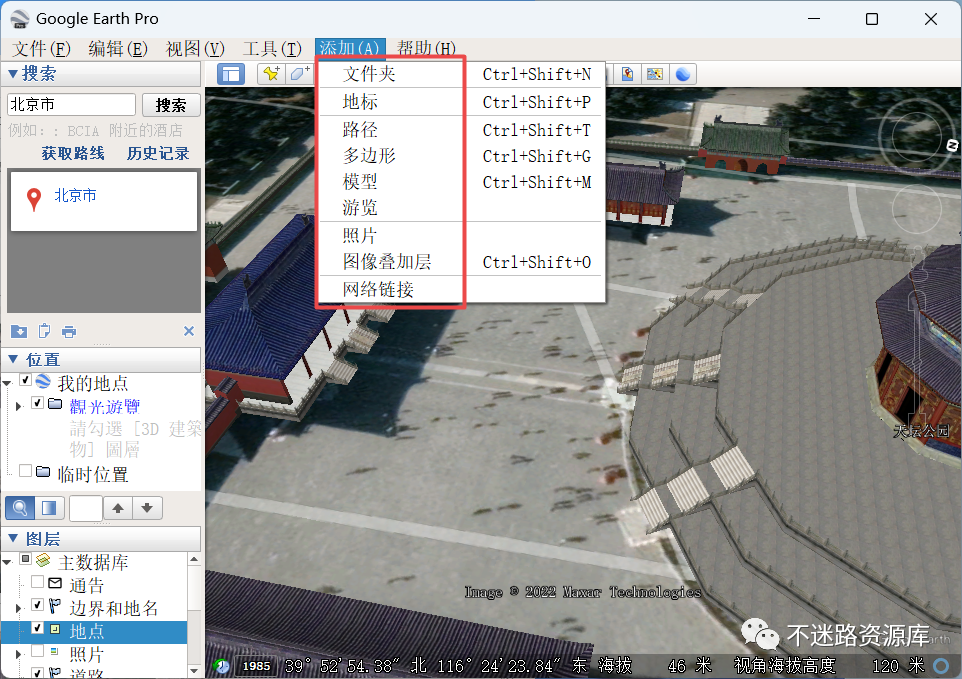
Task: Expand the 照片 layer node
Action: (18, 654)
